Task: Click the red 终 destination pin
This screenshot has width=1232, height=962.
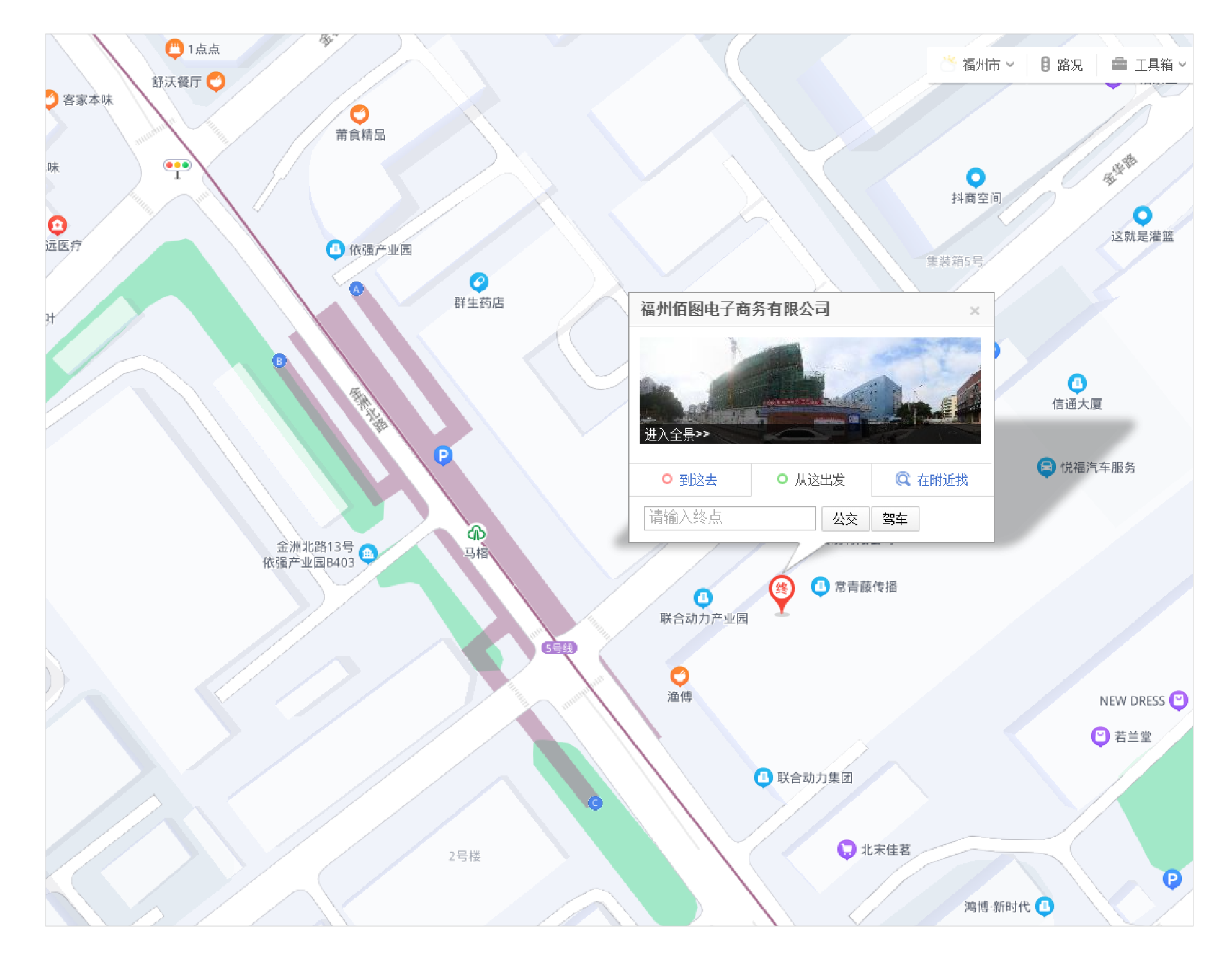Action: [782, 595]
